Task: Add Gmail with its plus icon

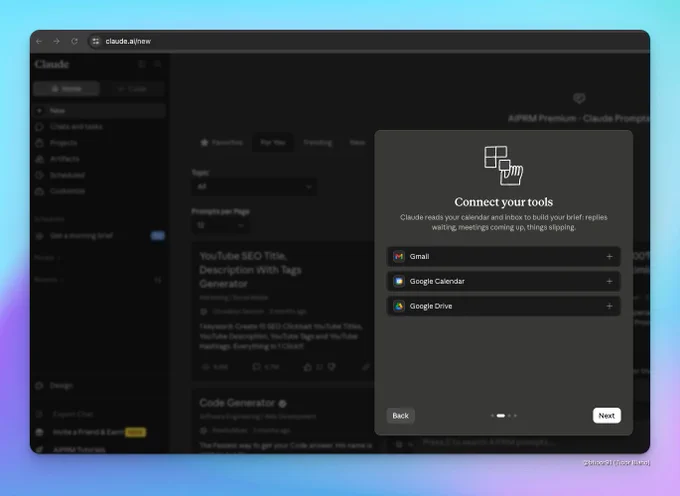Action: tap(609, 256)
